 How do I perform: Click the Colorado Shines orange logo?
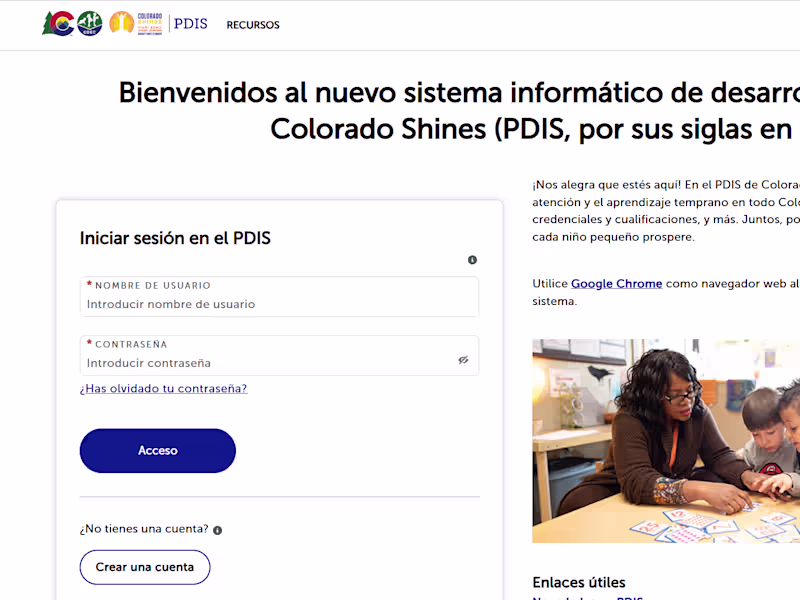[136, 23]
